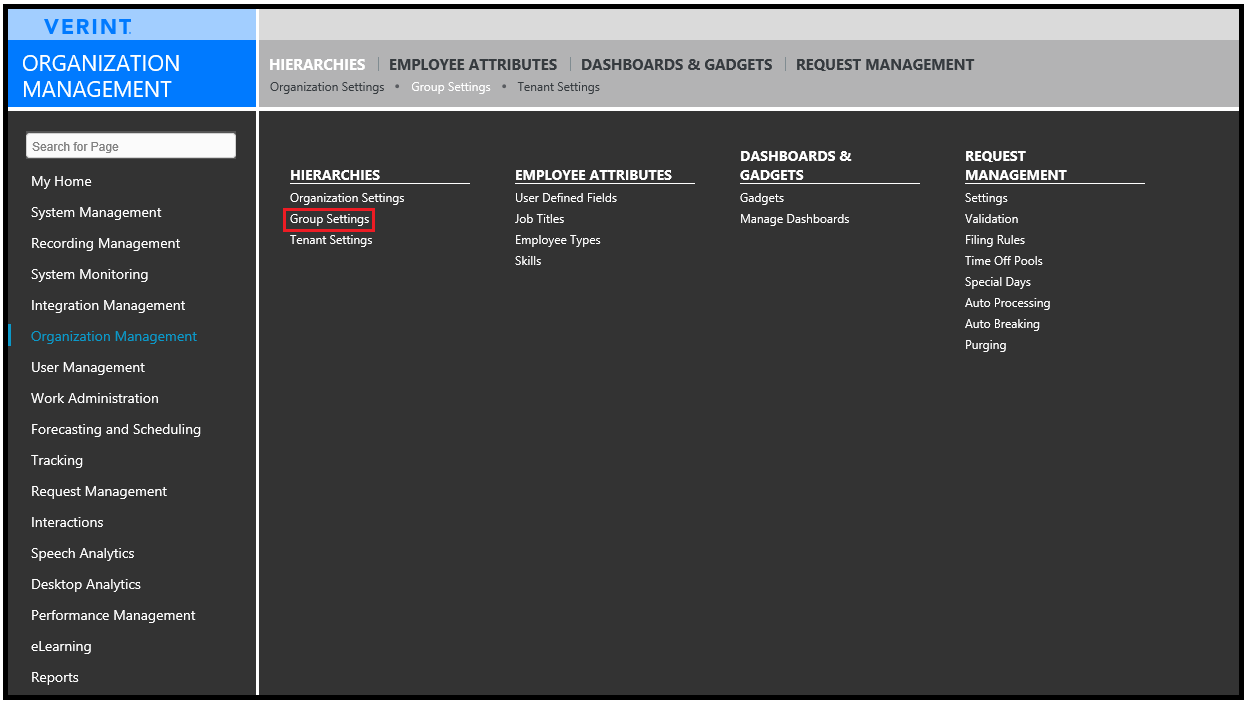Open User Management in the sidebar
Image resolution: width=1246 pixels, height=703 pixels.
(88, 367)
